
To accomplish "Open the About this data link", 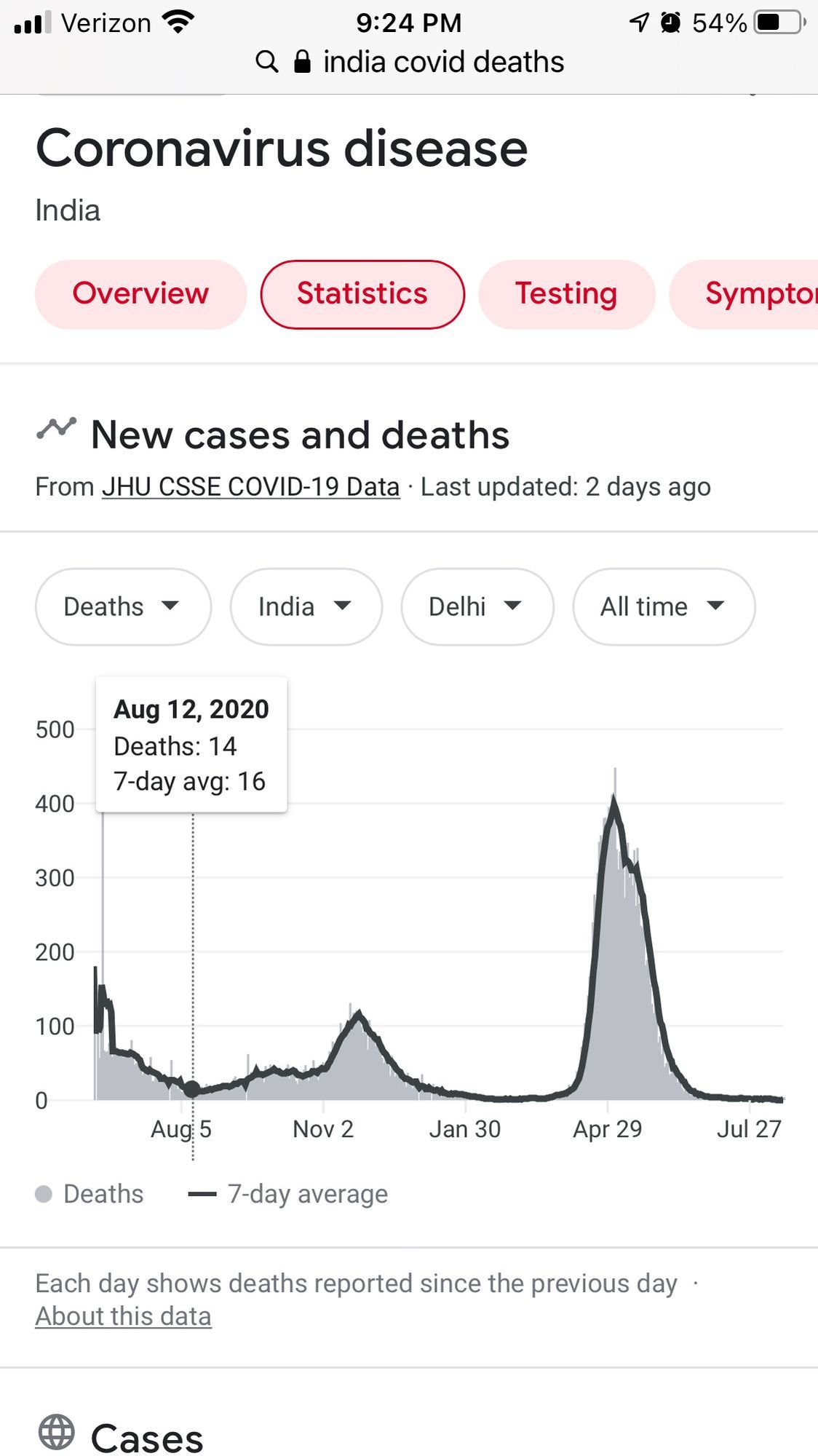I will pos(123,1316).
